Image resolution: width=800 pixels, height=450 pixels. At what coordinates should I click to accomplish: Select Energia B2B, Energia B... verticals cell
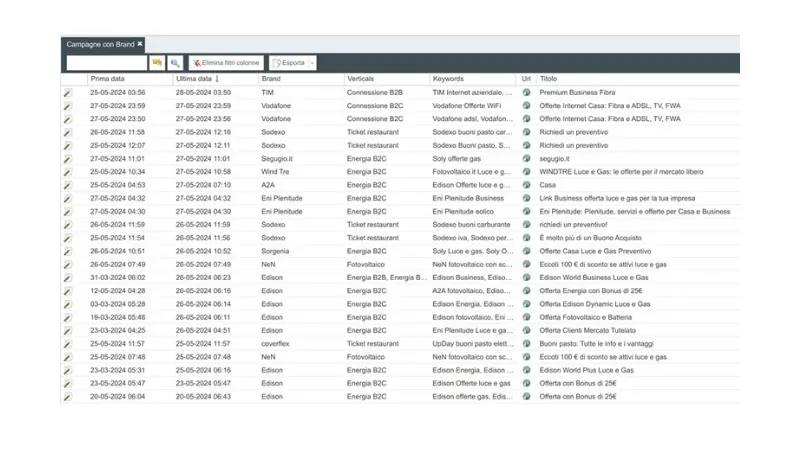[x=387, y=278]
